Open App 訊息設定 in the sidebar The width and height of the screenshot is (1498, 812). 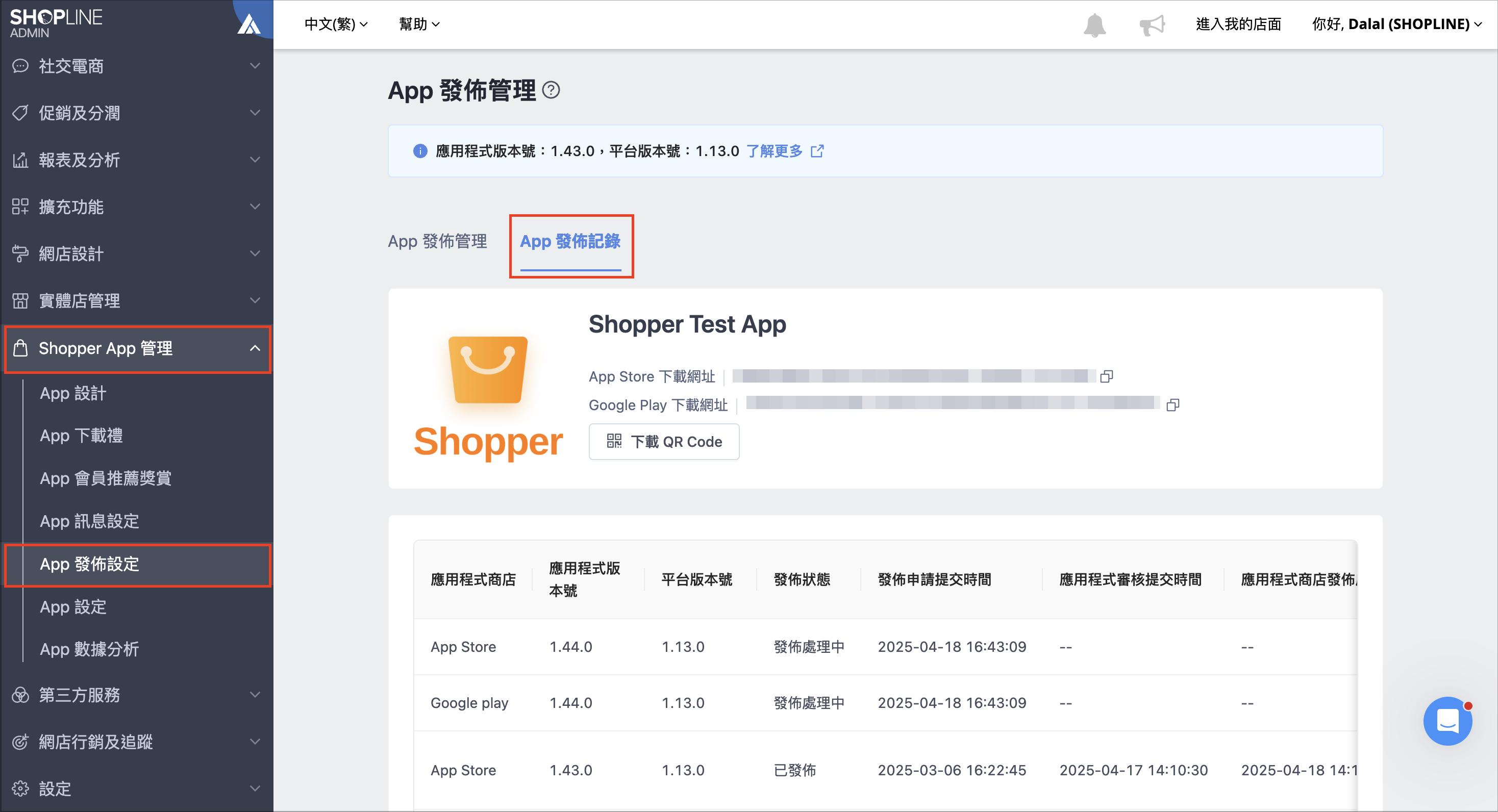[x=90, y=521]
